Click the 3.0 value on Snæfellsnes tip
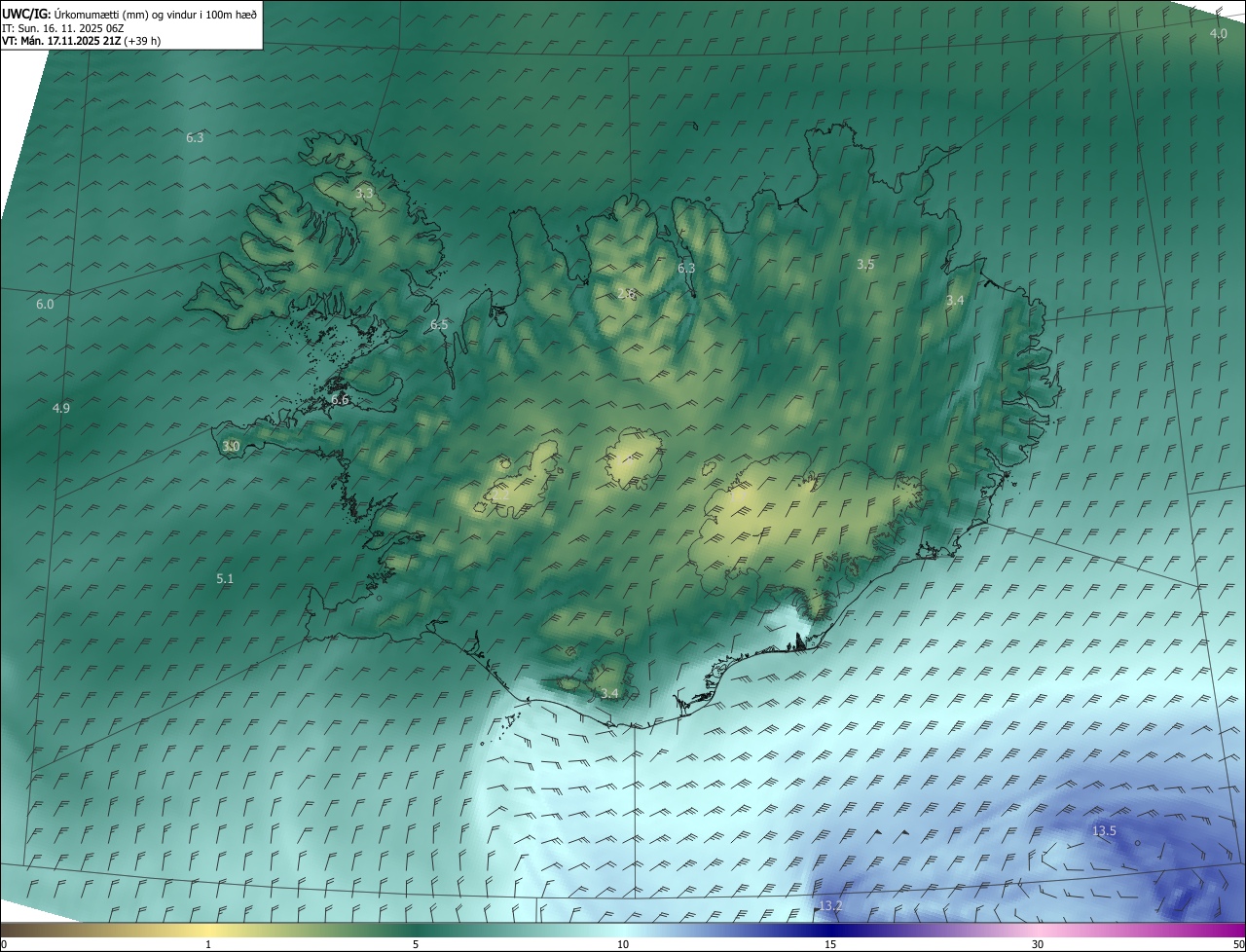The image size is (1246, 952). (x=231, y=446)
